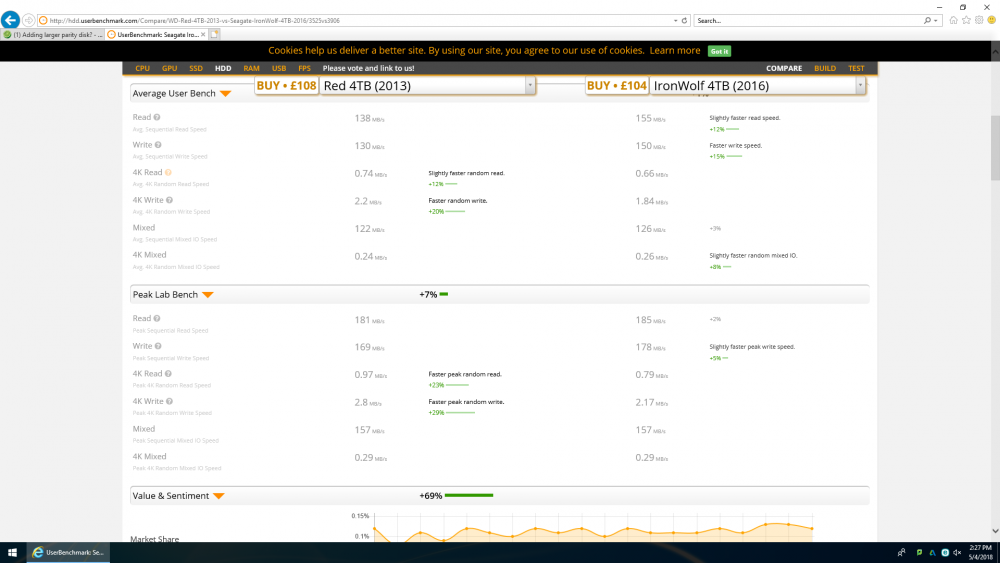Open the browser settings gear icon
This screenshot has width=1000, height=563.
[x=979, y=20]
